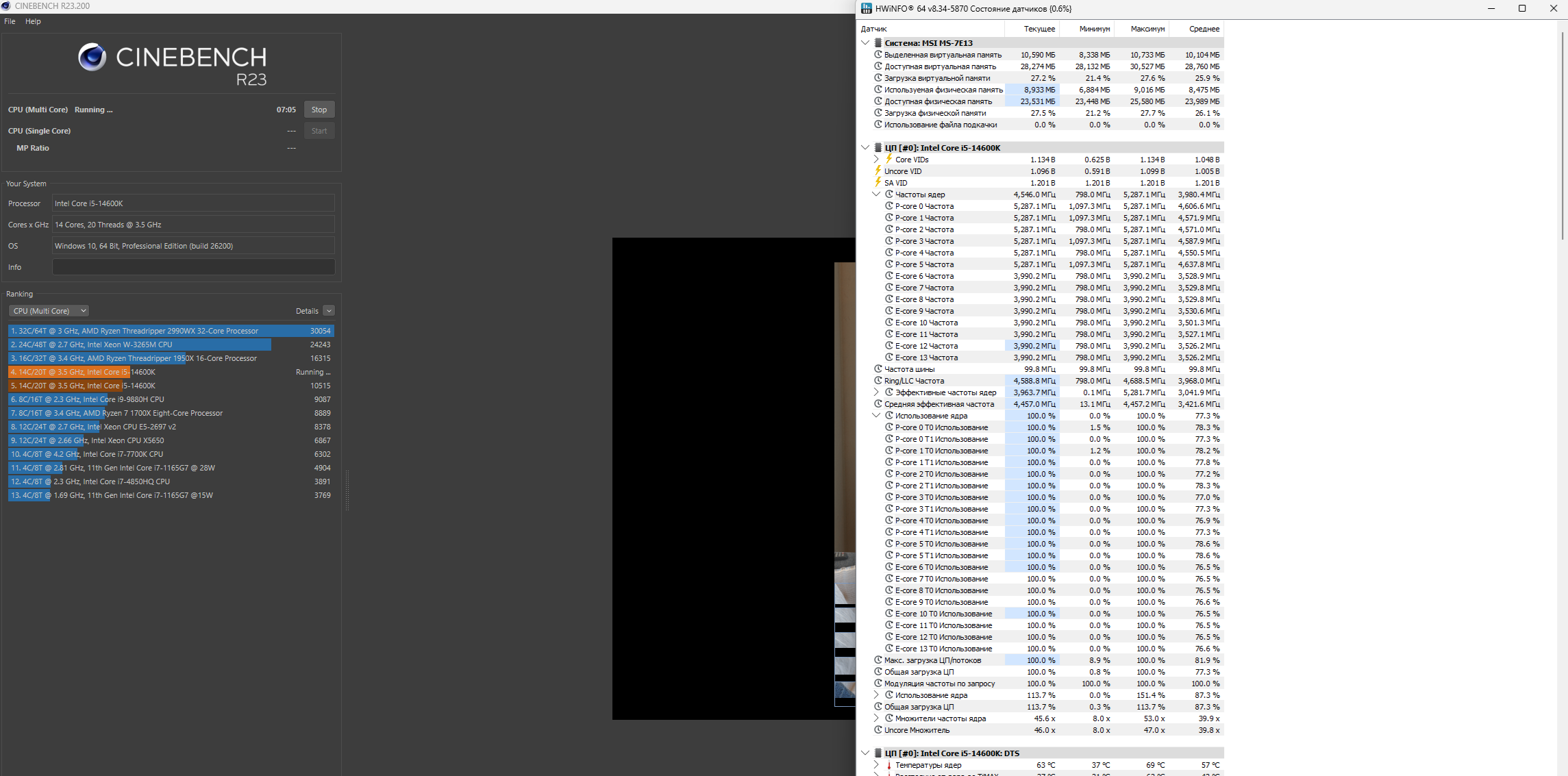This screenshot has width=1568, height=776.
Task: Expand the Core VIDs group
Action: 876,159
